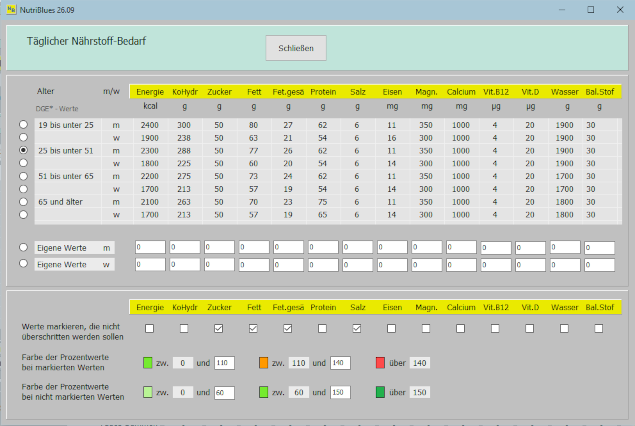635x426 pixels.
Task: Click the Energie field in Eigene Werte m row
Action: point(150,247)
